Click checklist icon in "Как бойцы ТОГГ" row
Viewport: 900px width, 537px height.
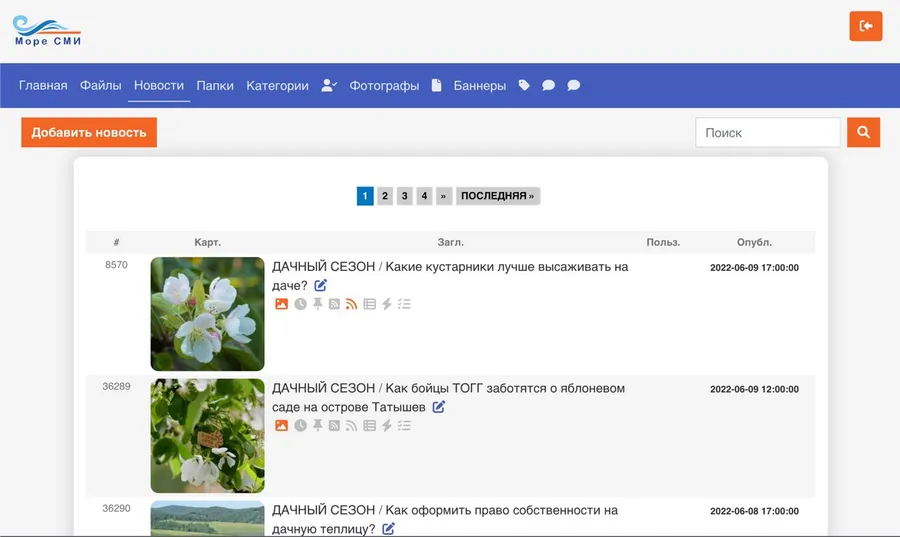[404, 426]
